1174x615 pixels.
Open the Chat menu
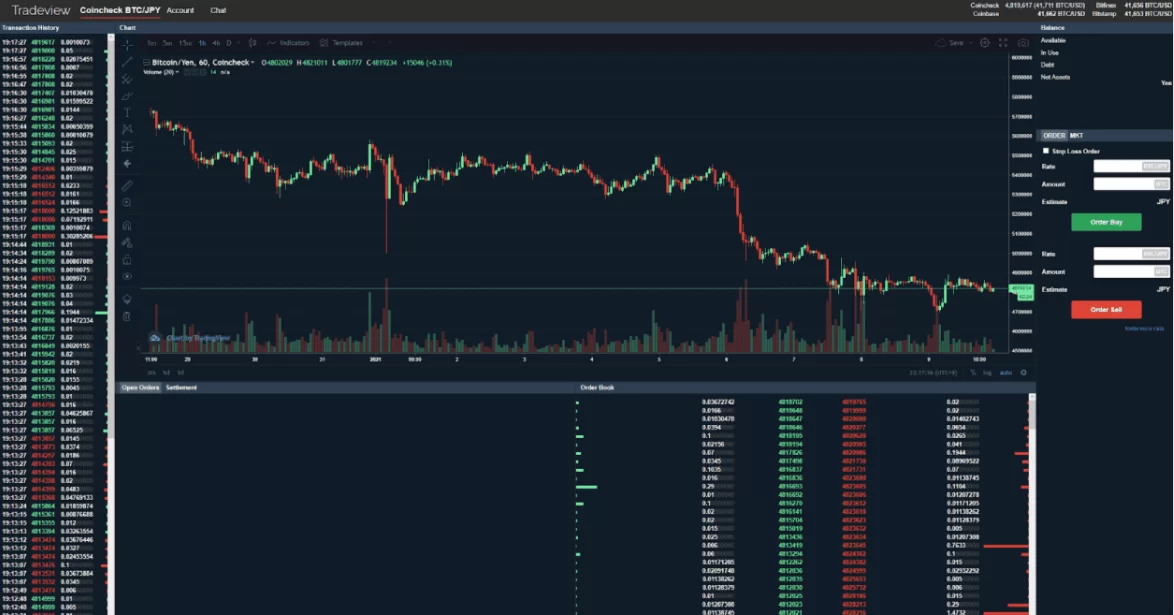click(x=216, y=11)
